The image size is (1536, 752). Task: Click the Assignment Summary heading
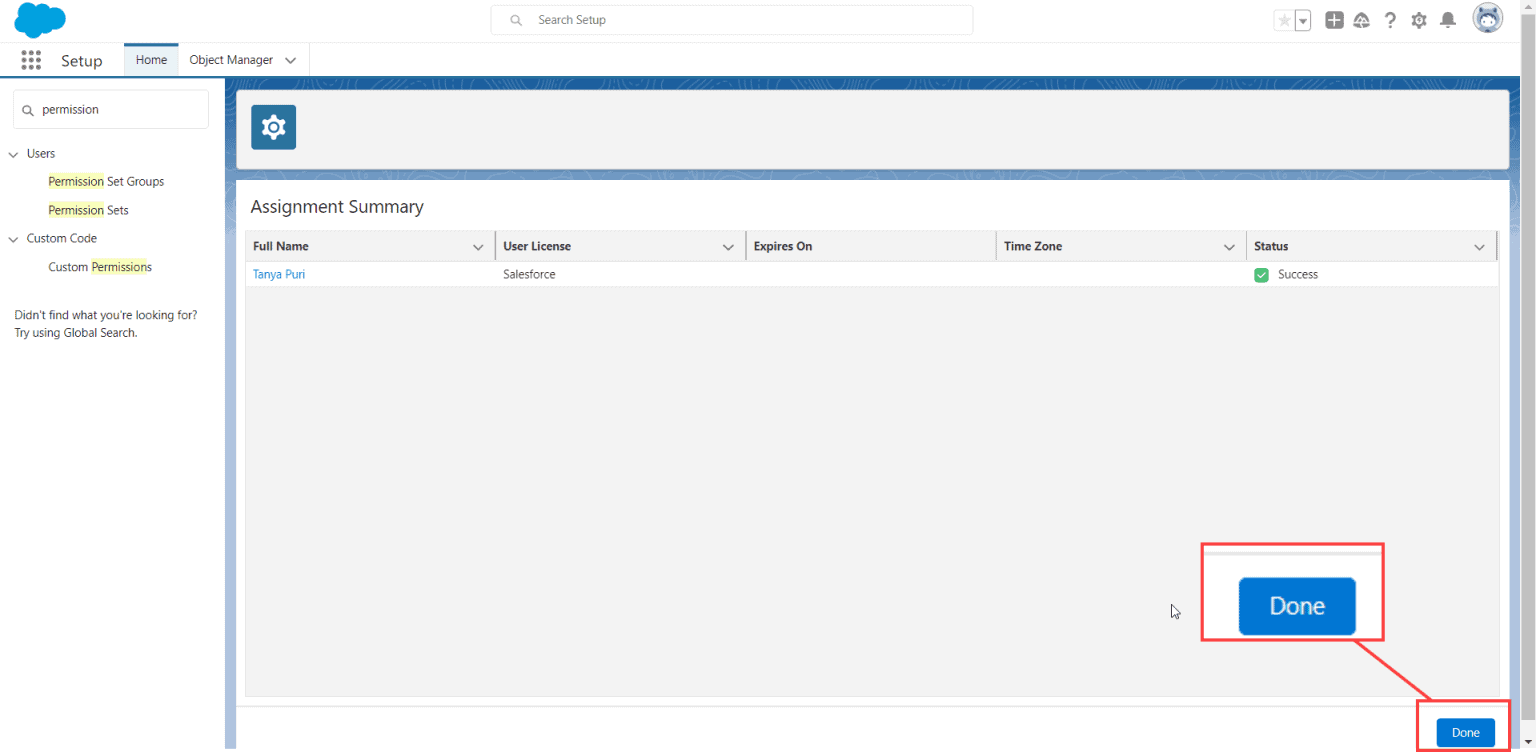pos(337,207)
